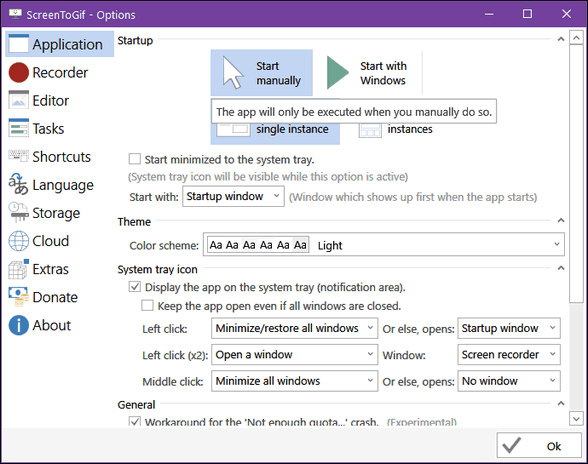
Task: Go to the Tasks tab label
Action: click(48, 129)
